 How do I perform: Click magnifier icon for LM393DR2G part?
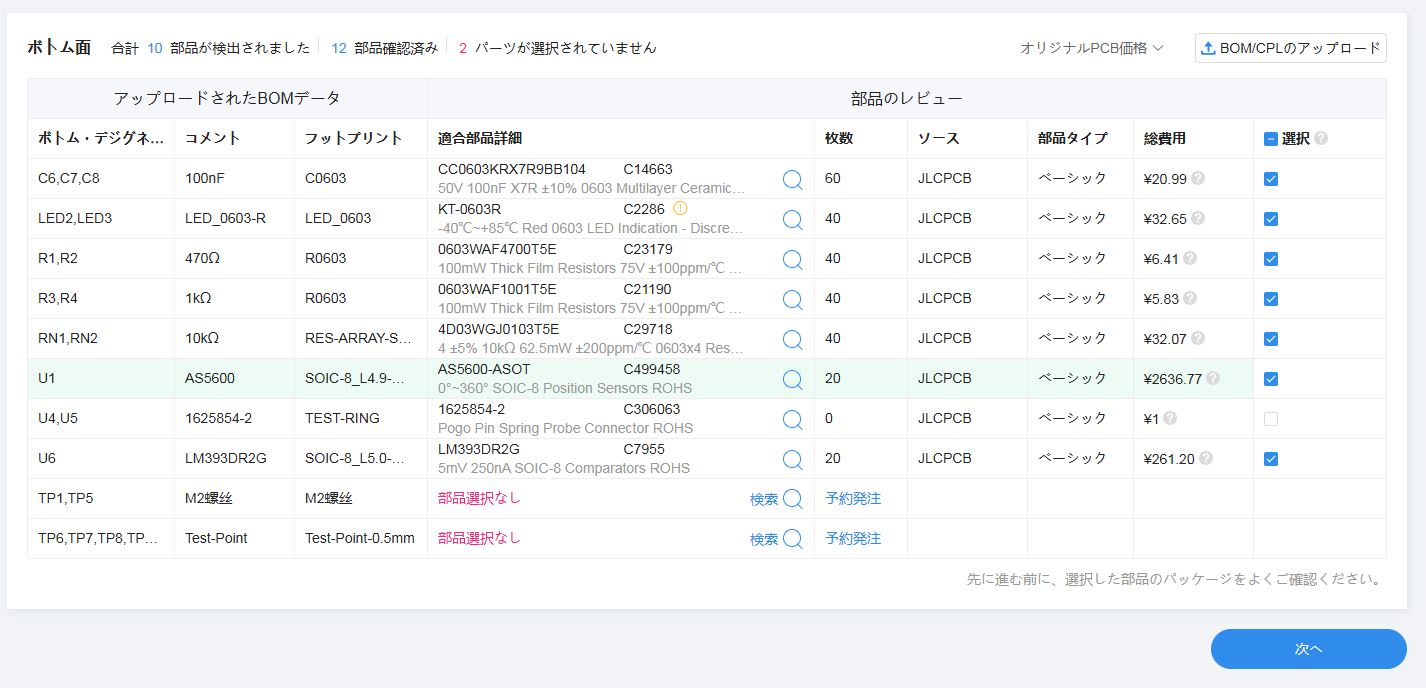click(x=792, y=459)
